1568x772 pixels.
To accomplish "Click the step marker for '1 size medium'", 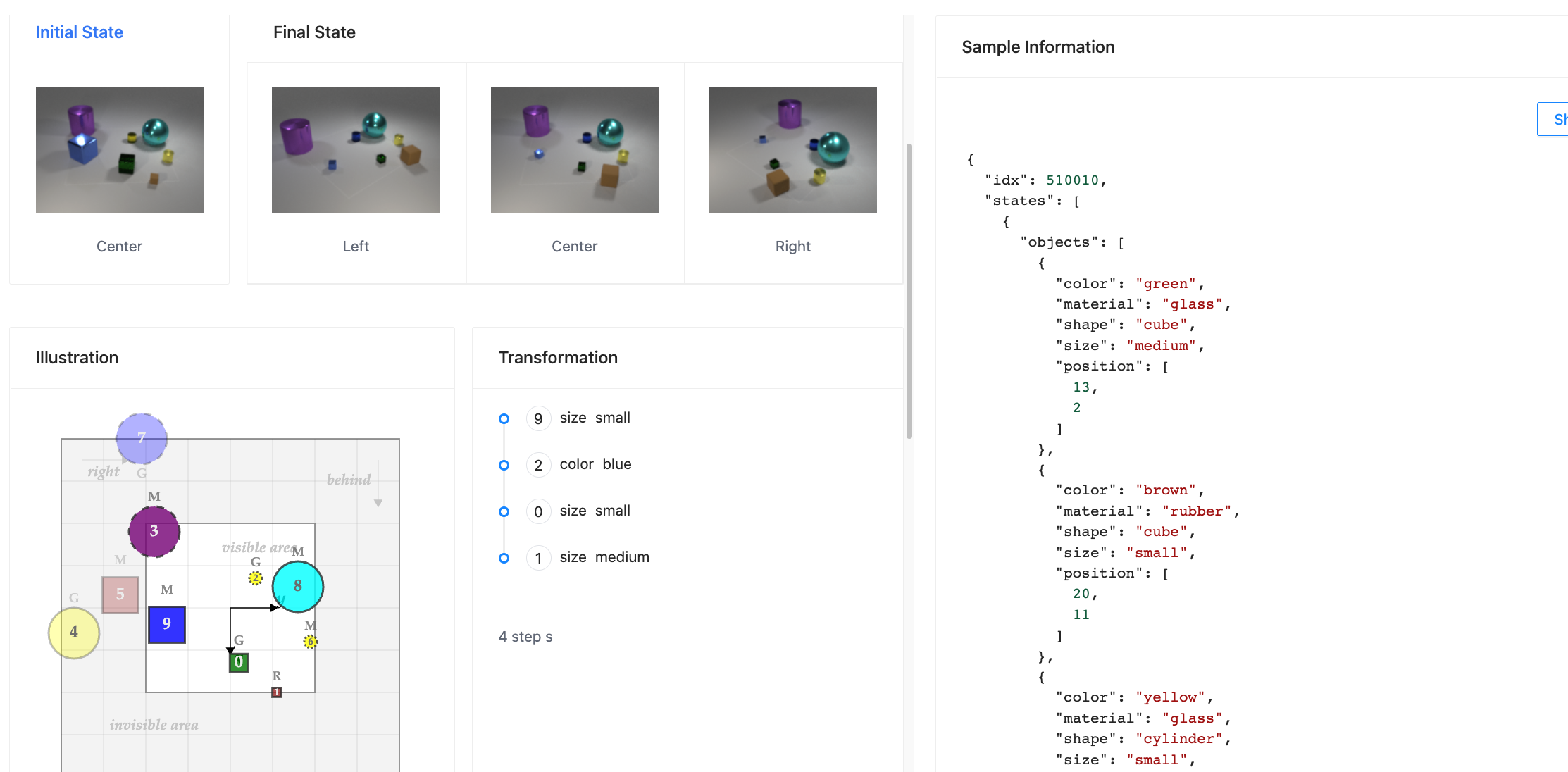I will [x=504, y=558].
